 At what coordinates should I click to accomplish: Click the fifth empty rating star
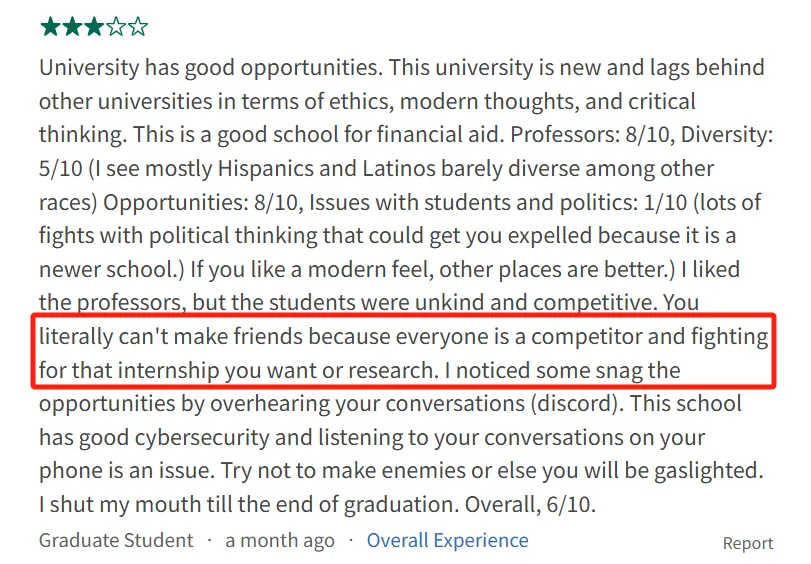coord(138,27)
